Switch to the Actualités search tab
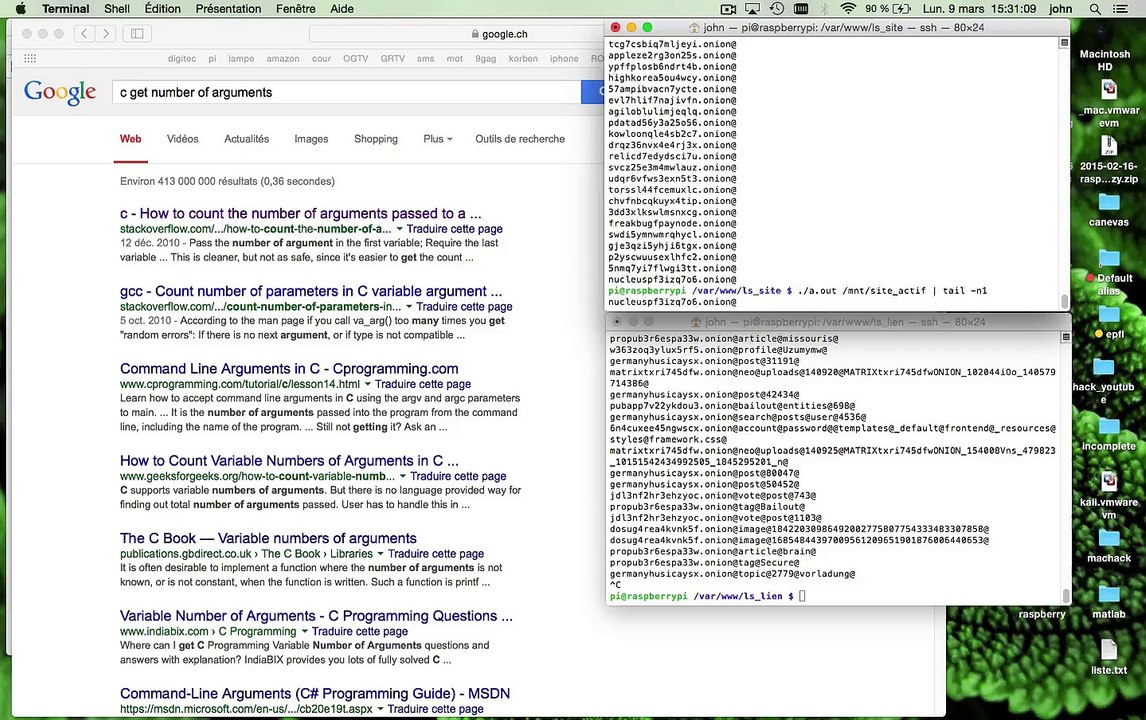 pyautogui.click(x=246, y=139)
